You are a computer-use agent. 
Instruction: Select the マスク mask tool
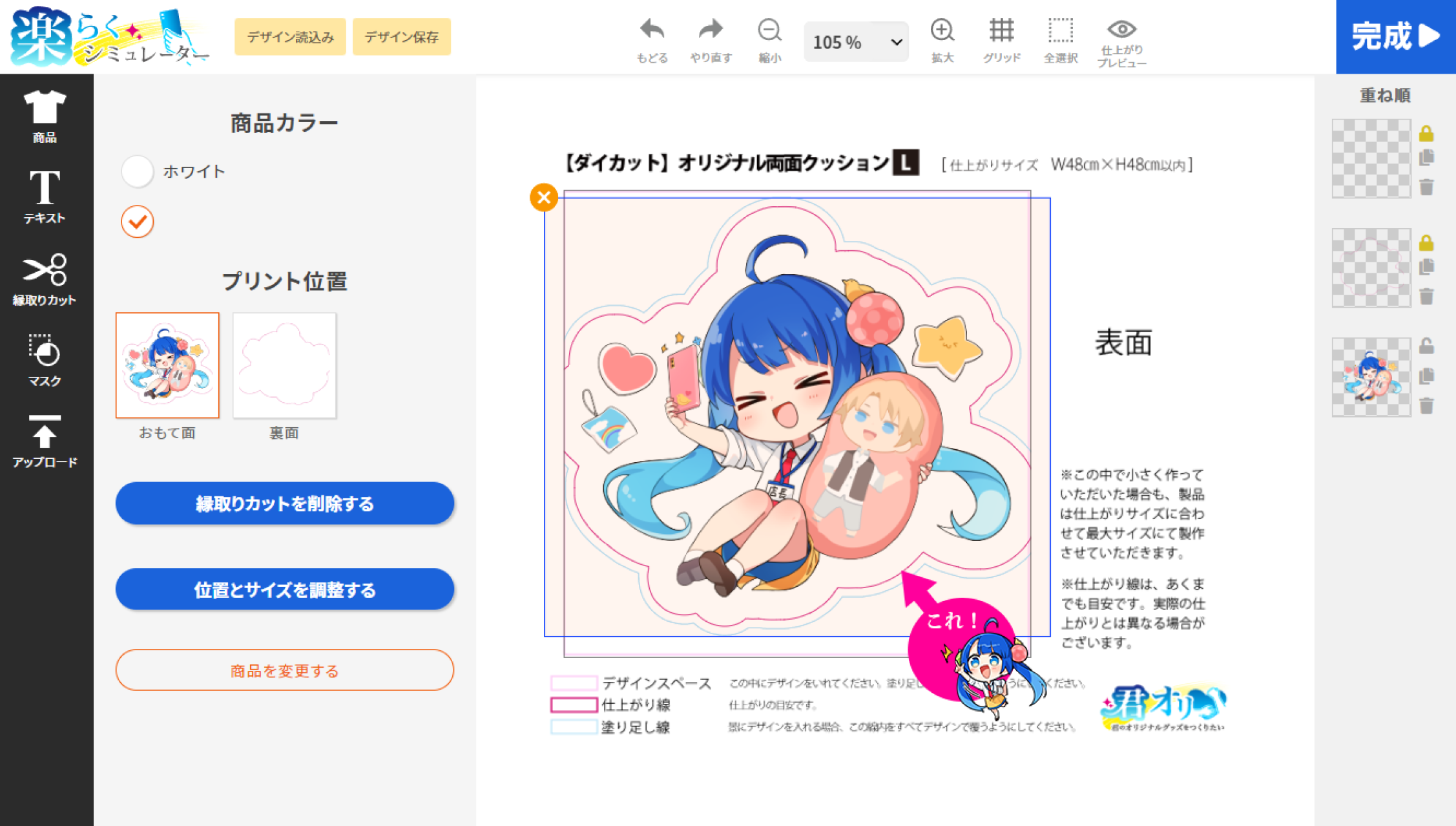pyautogui.click(x=45, y=351)
